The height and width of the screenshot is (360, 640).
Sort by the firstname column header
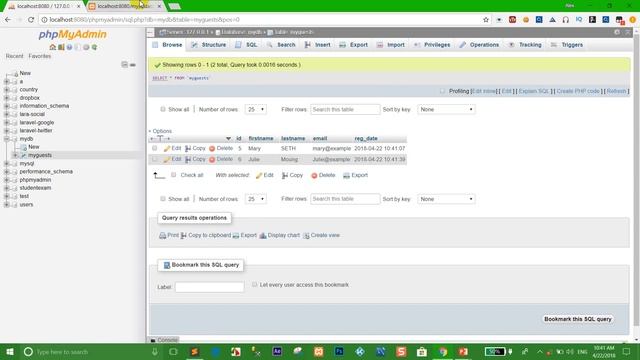(261, 138)
